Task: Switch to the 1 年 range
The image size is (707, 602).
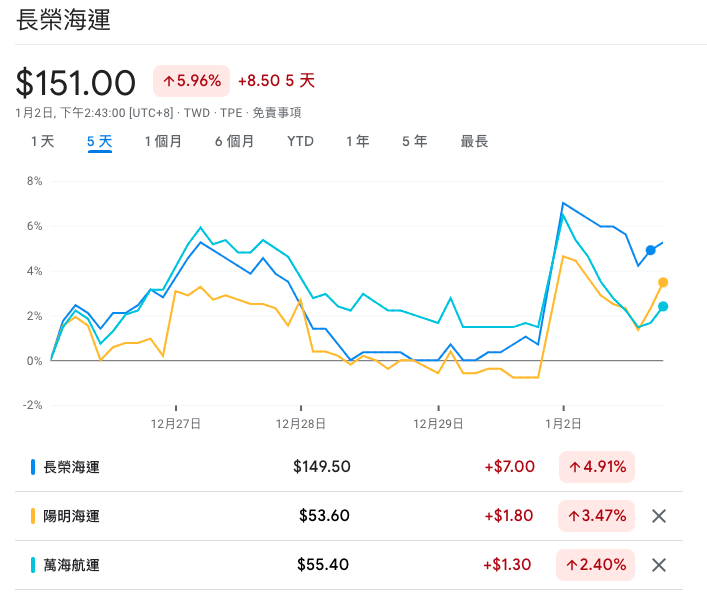Action: point(358,141)
